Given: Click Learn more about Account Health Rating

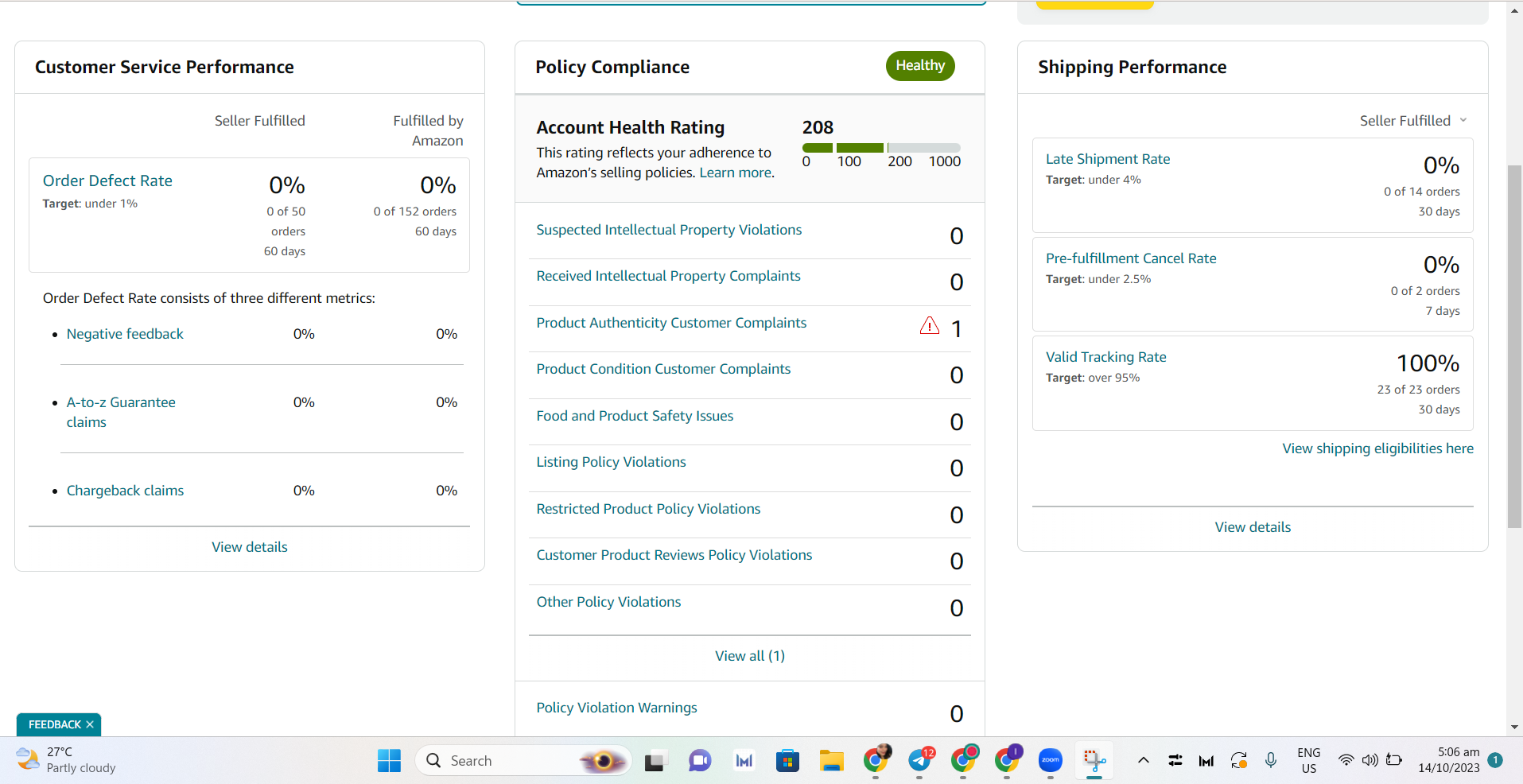Looking at the screenshot, I should pyautogui.click(x=736, y=173).
